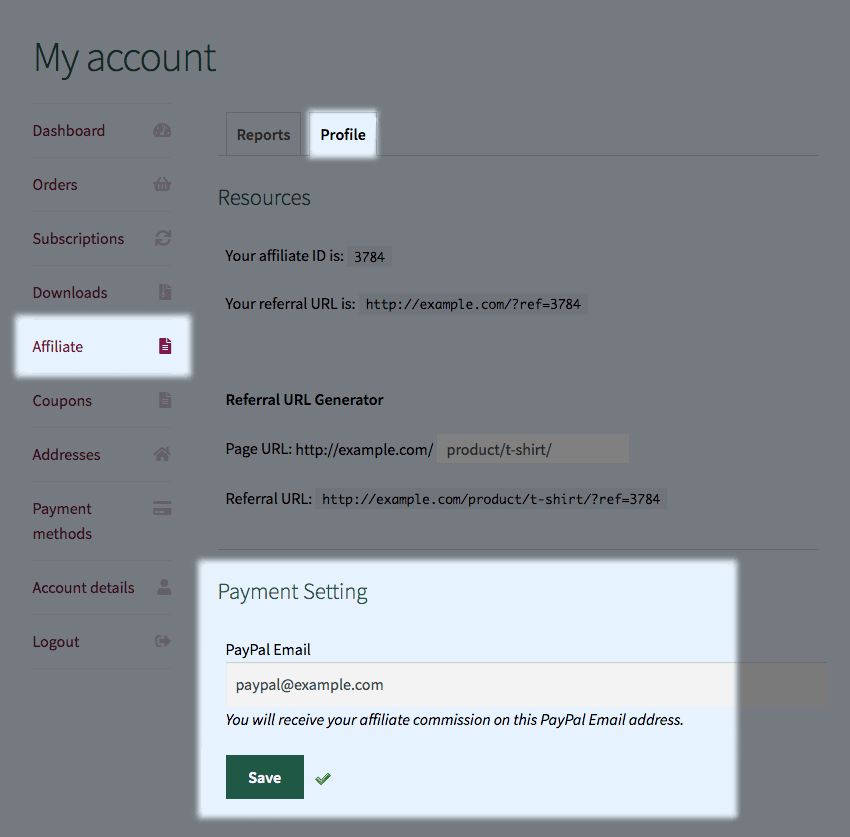
Task: Go to Account details page
Action: [83, 588]
